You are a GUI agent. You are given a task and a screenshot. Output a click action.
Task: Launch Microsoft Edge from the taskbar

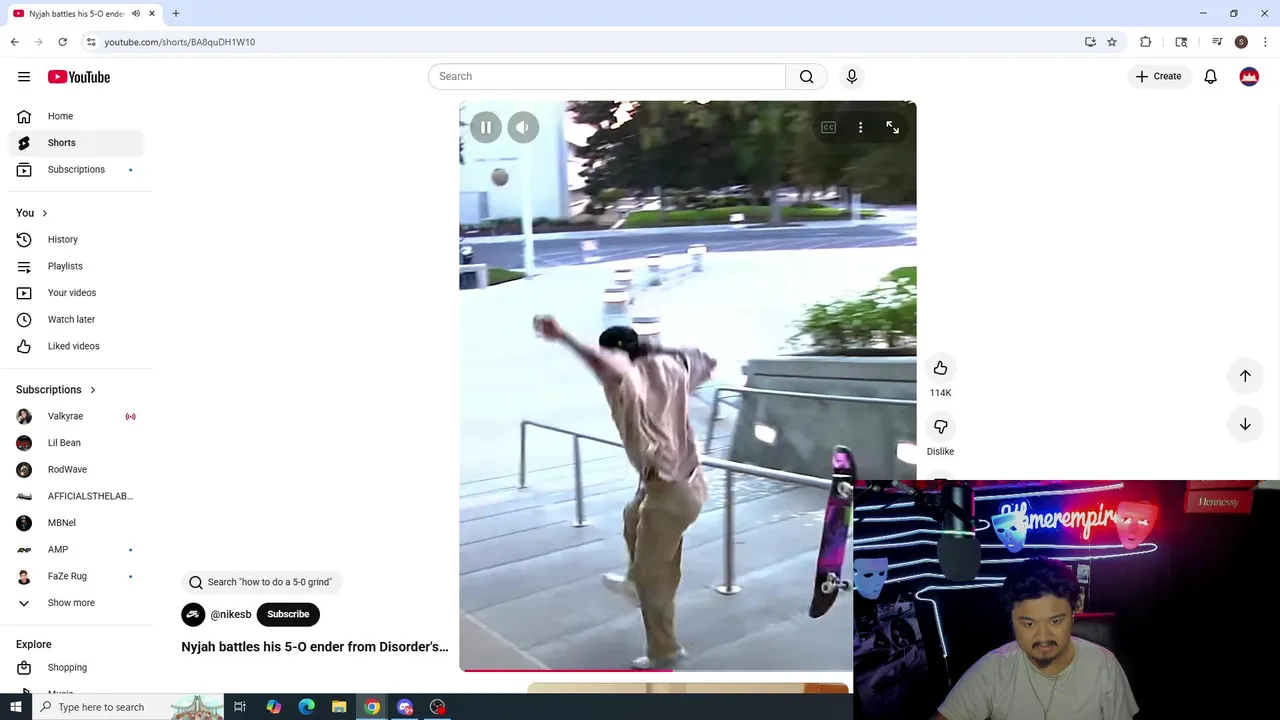click(306, 707)
